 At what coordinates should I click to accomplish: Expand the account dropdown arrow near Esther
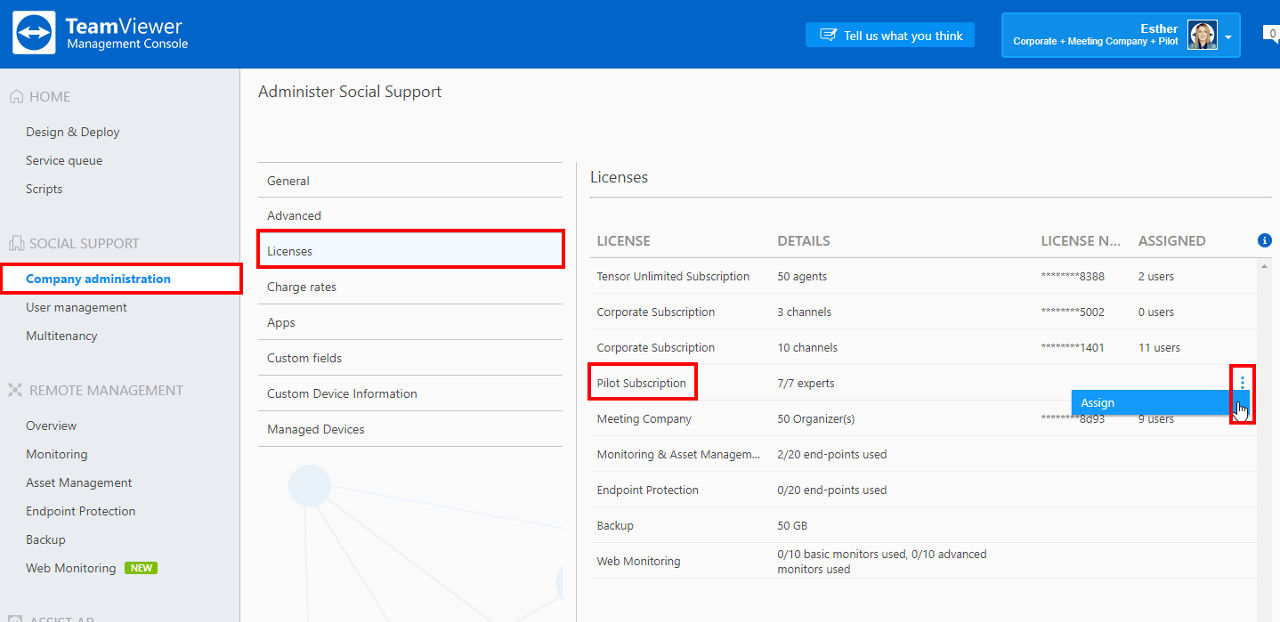(x=1228, y=36)
